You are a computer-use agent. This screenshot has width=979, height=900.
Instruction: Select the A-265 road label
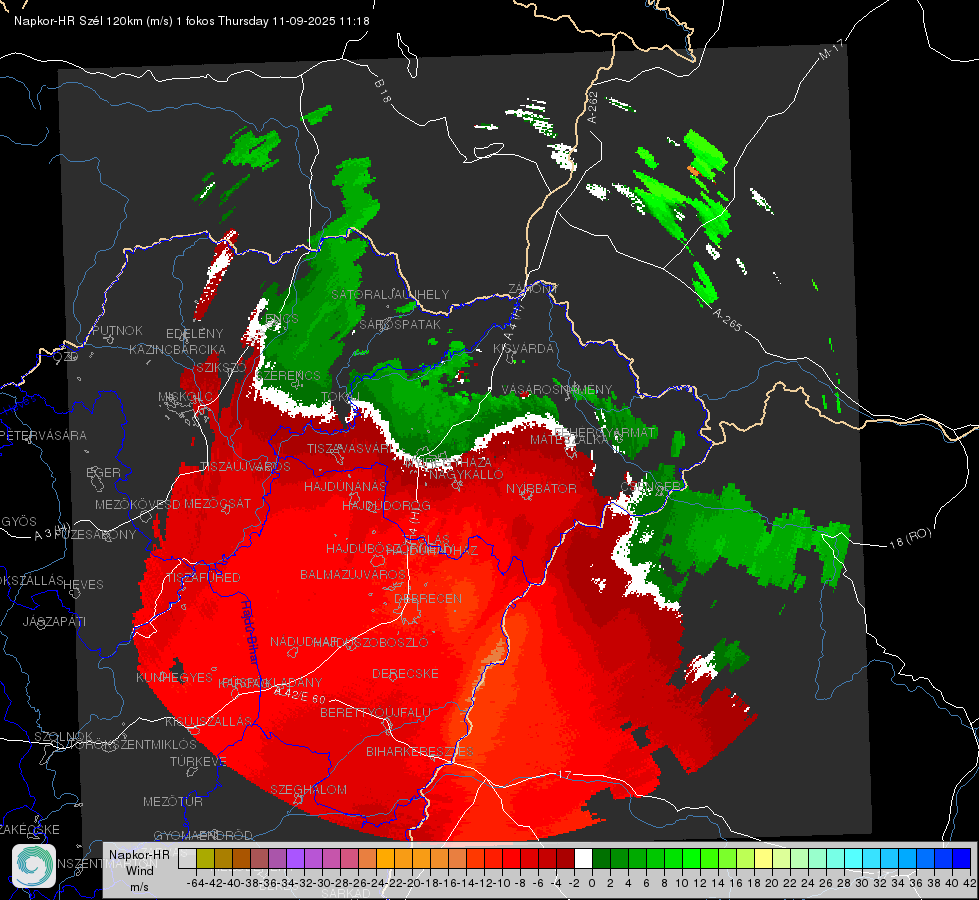point(727,320)
